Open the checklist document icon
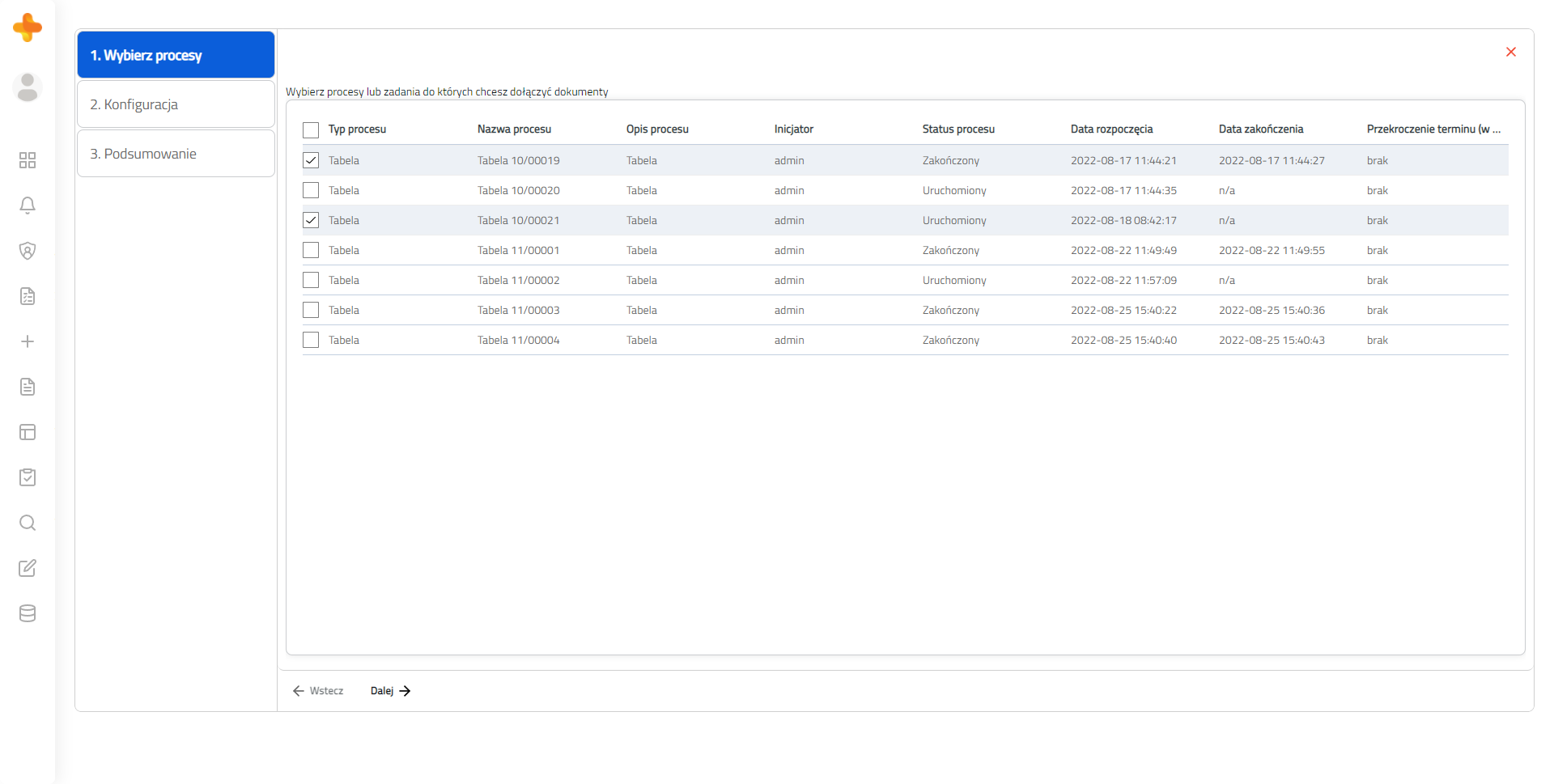This screenshot has height=784, width=1554. [x=28, y=296]
